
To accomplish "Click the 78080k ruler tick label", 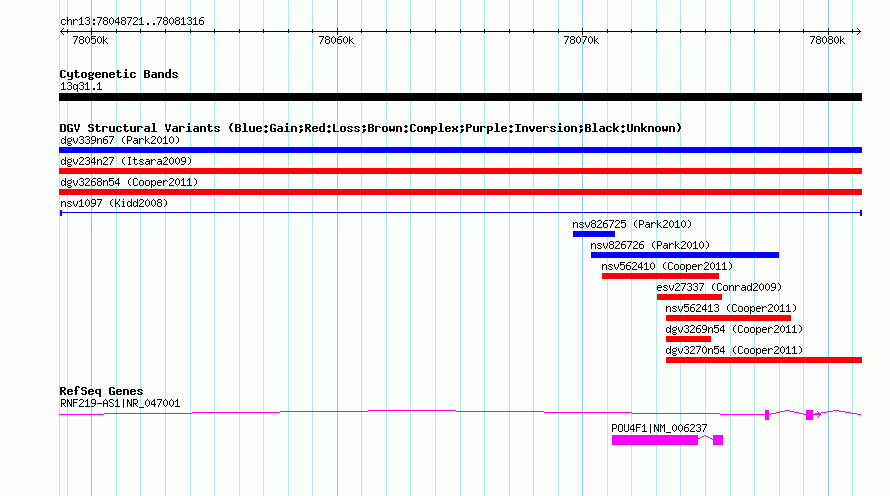I will [x=827, y=40].
